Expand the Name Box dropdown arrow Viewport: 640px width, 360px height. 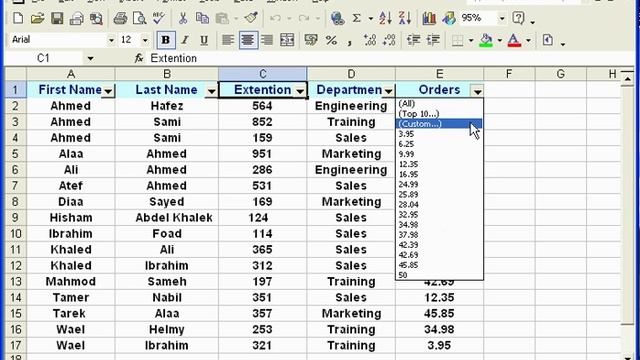(90, 58)
